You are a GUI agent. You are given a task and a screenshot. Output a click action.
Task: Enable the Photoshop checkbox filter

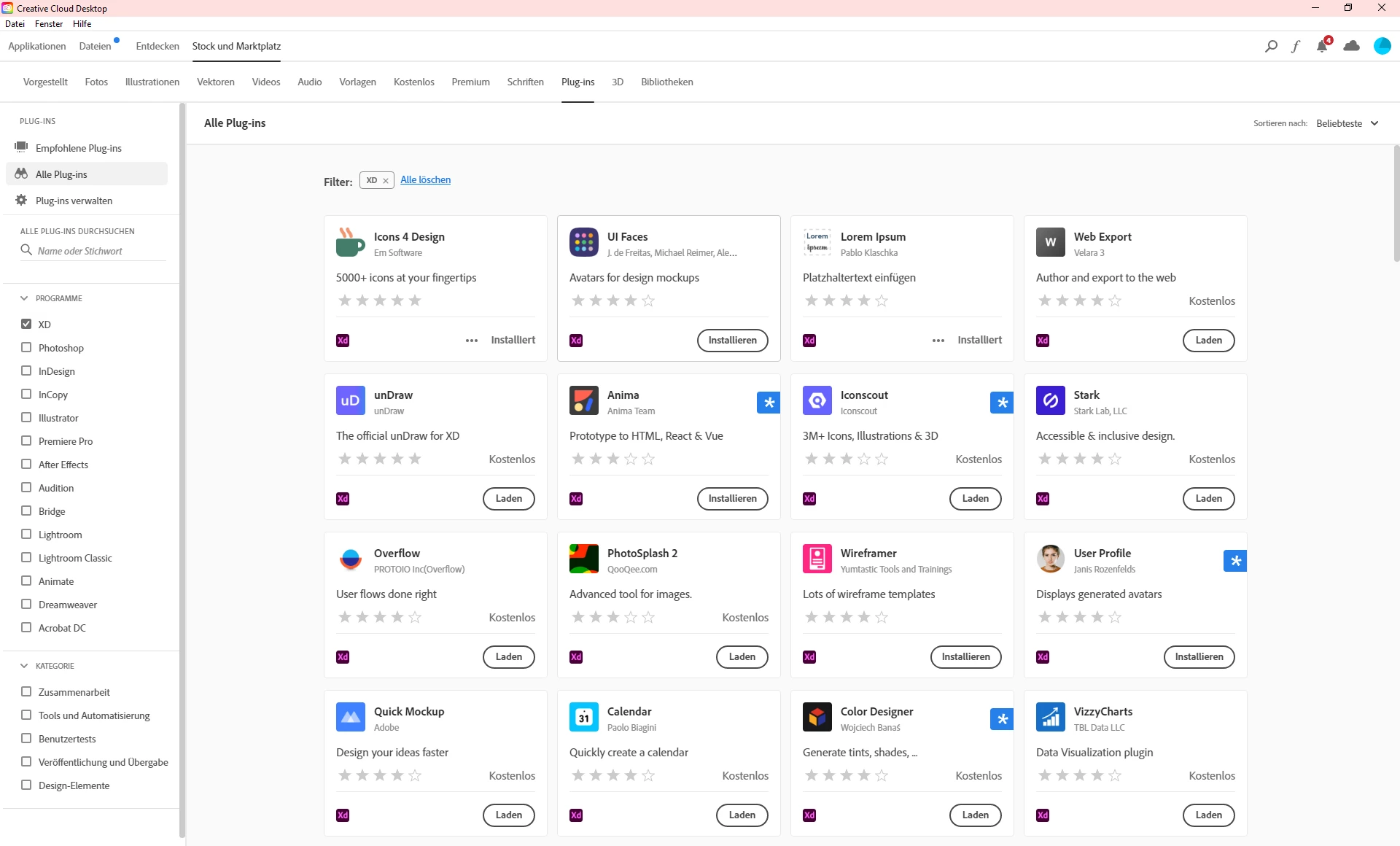point(26,348)
